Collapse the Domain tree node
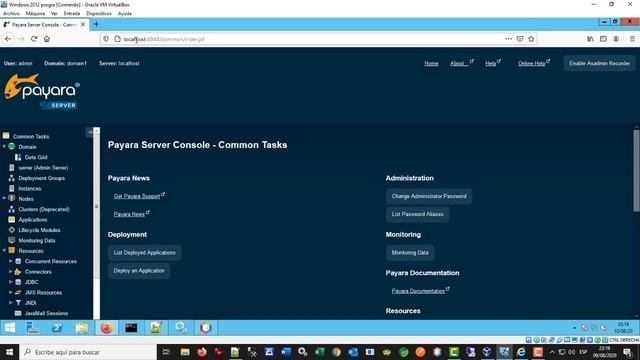The width and height of the screenshot is (640, 360). (4, 146)
